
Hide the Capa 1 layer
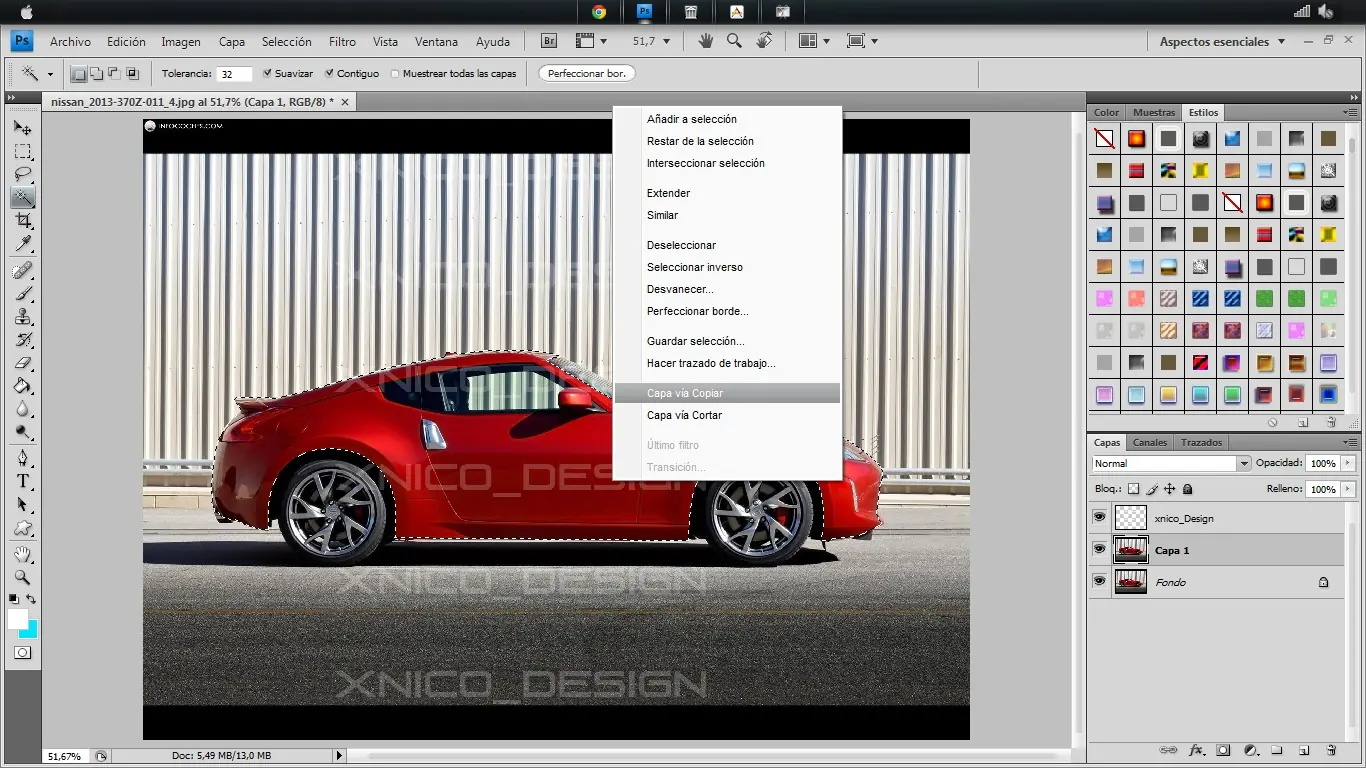click(x=1100, y=549)
